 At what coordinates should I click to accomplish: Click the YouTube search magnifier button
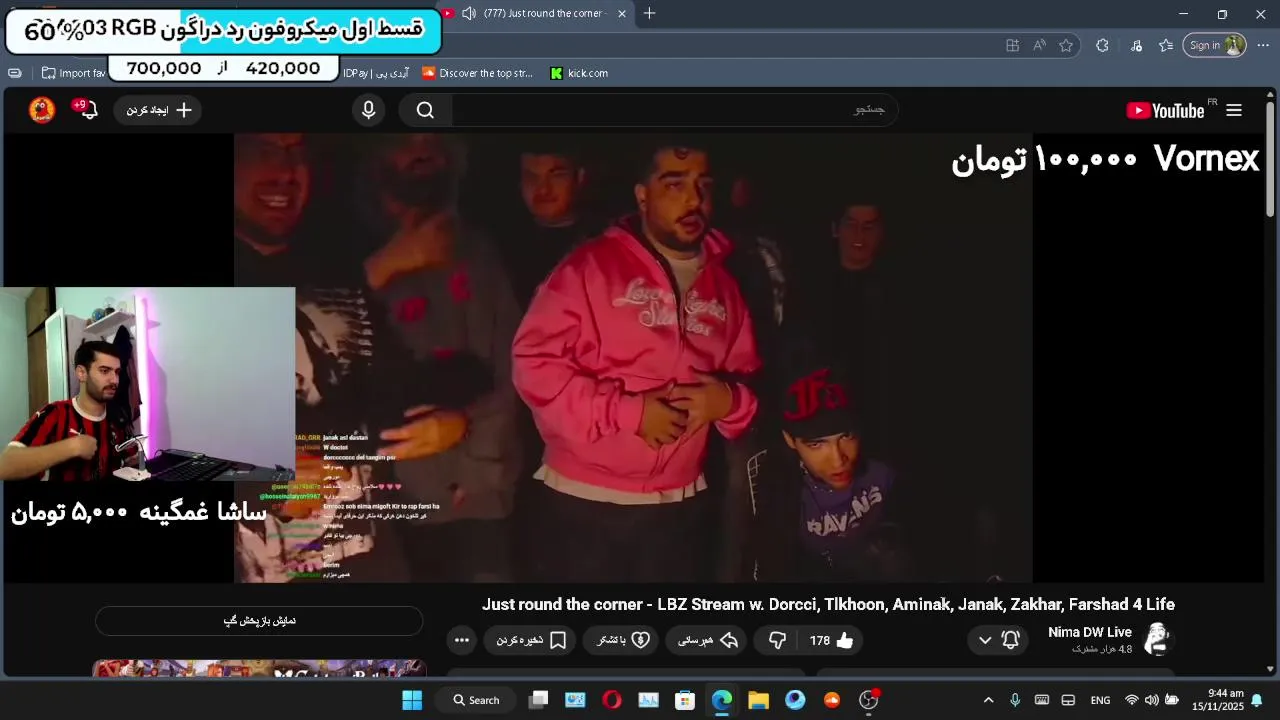pyautogui.click(x=425, y=110)
